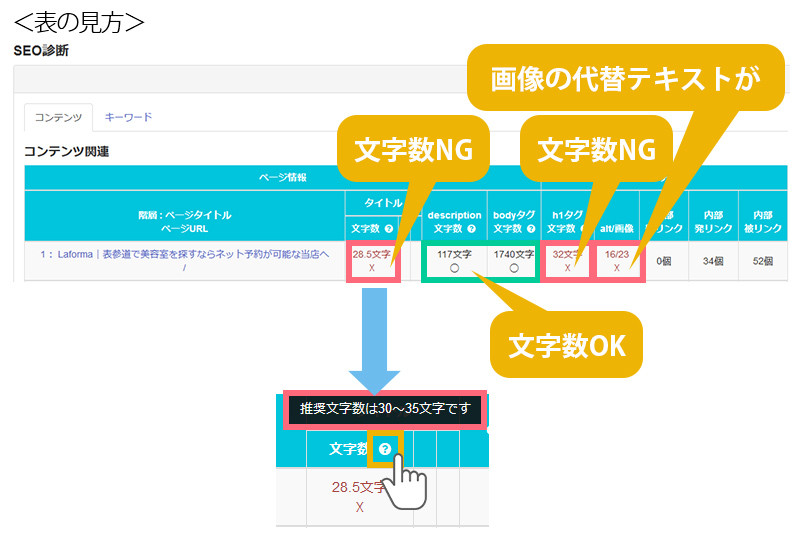Click help icon under h1タグ 文字数 header
The height and width of the screenshot is (560, 800).
click(583, 229)
